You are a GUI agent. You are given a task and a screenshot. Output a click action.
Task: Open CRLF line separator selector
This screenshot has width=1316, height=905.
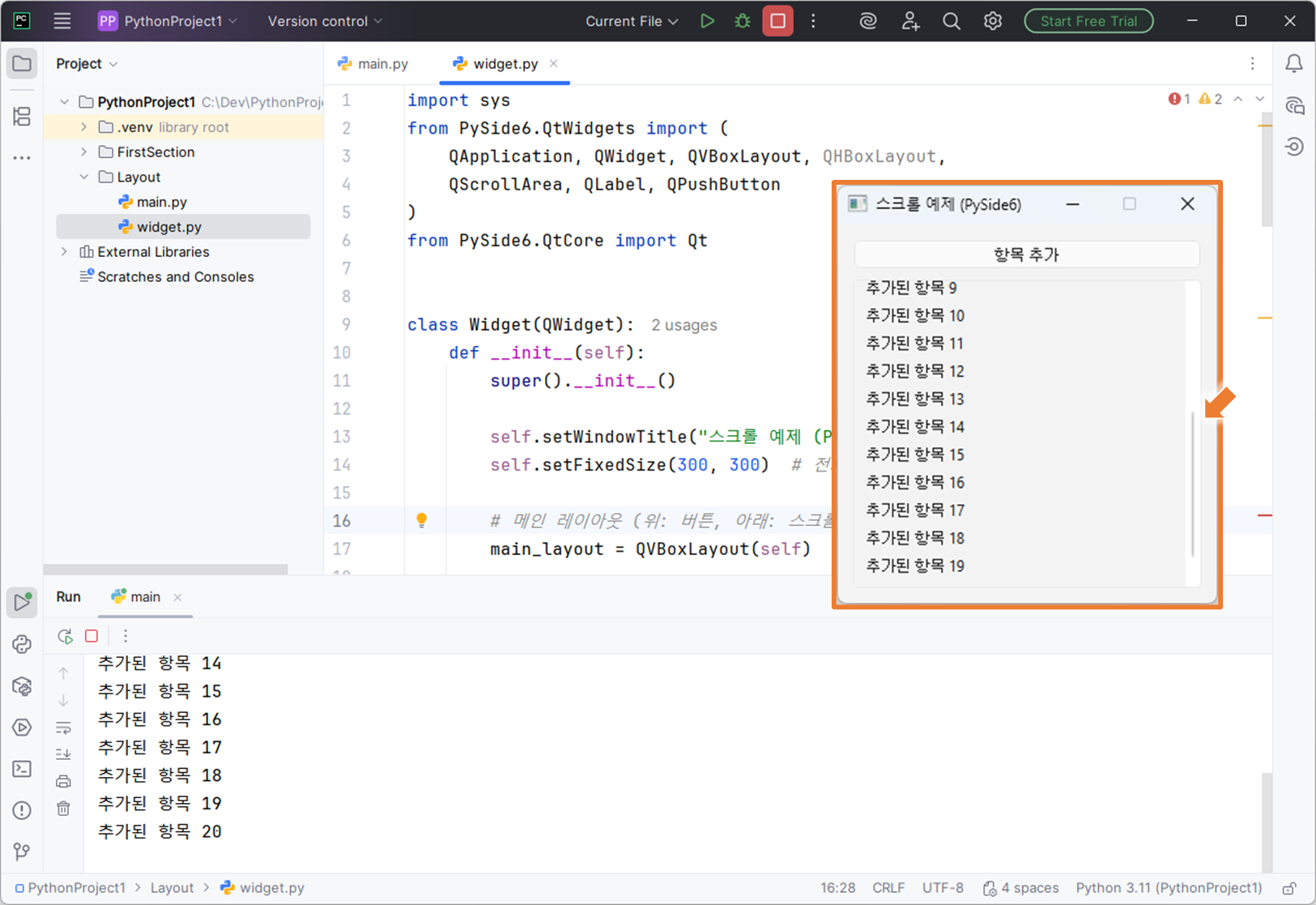tap(888, 889)
